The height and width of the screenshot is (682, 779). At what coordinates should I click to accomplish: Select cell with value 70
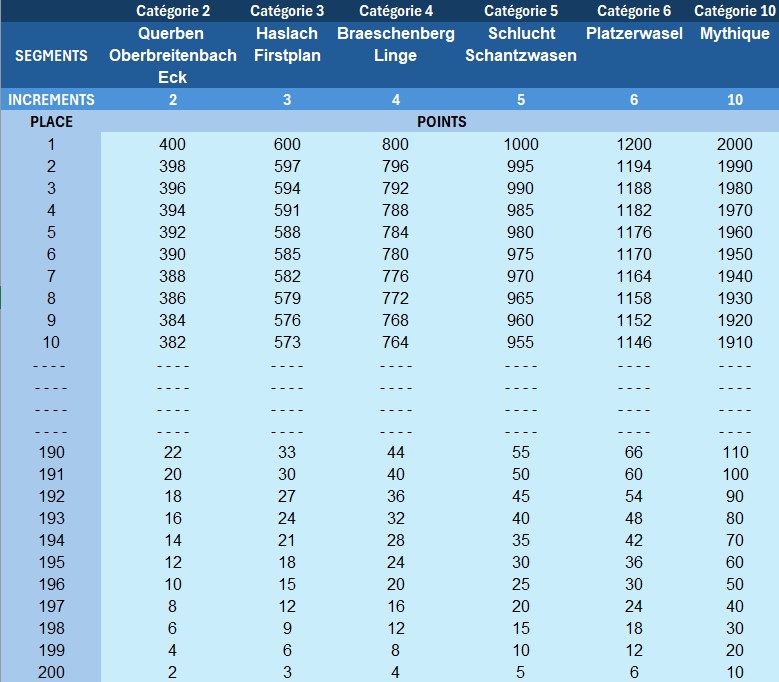point(735,540)
